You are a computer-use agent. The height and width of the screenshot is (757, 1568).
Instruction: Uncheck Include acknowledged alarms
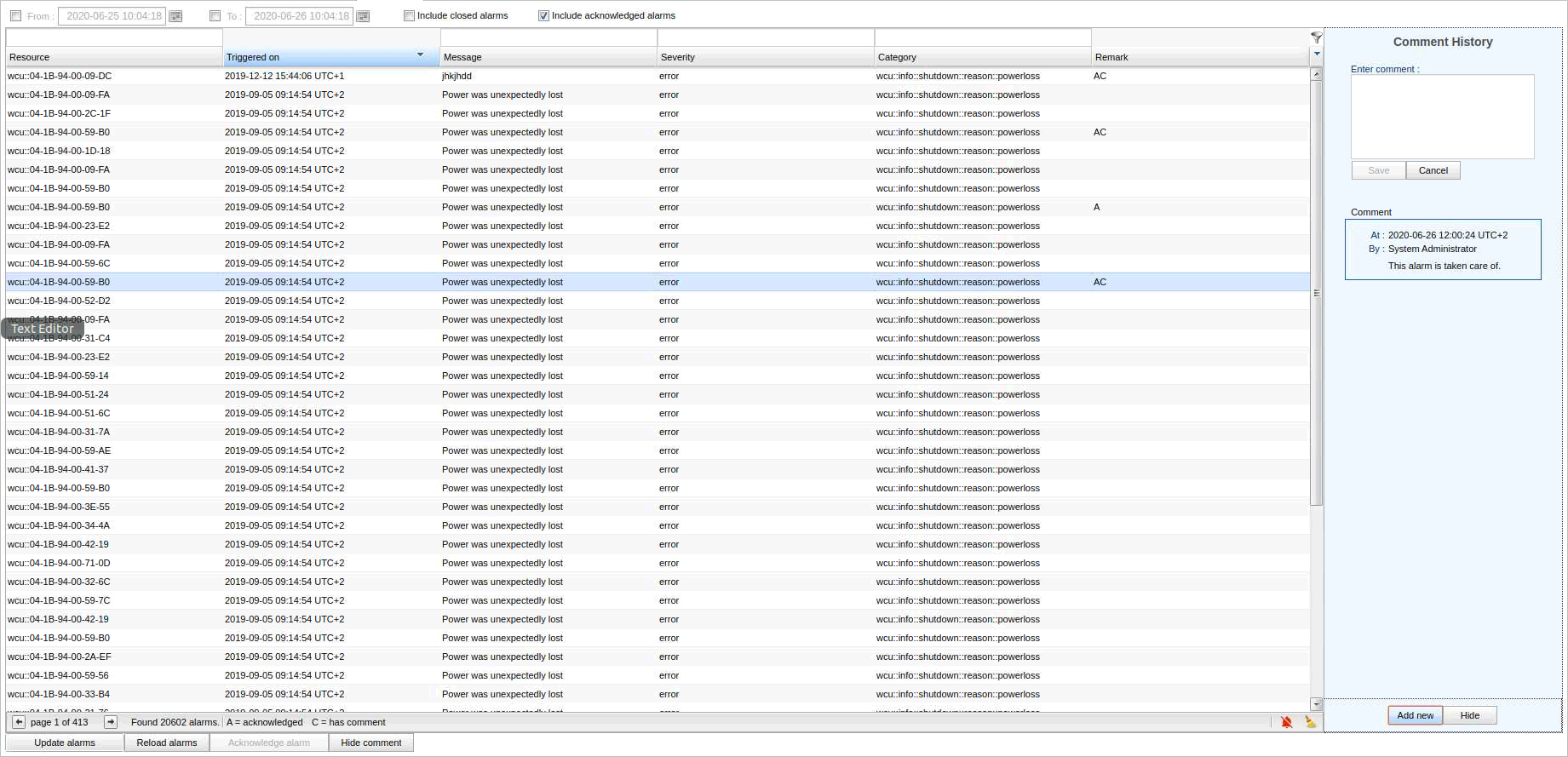[x=543, y=15]
